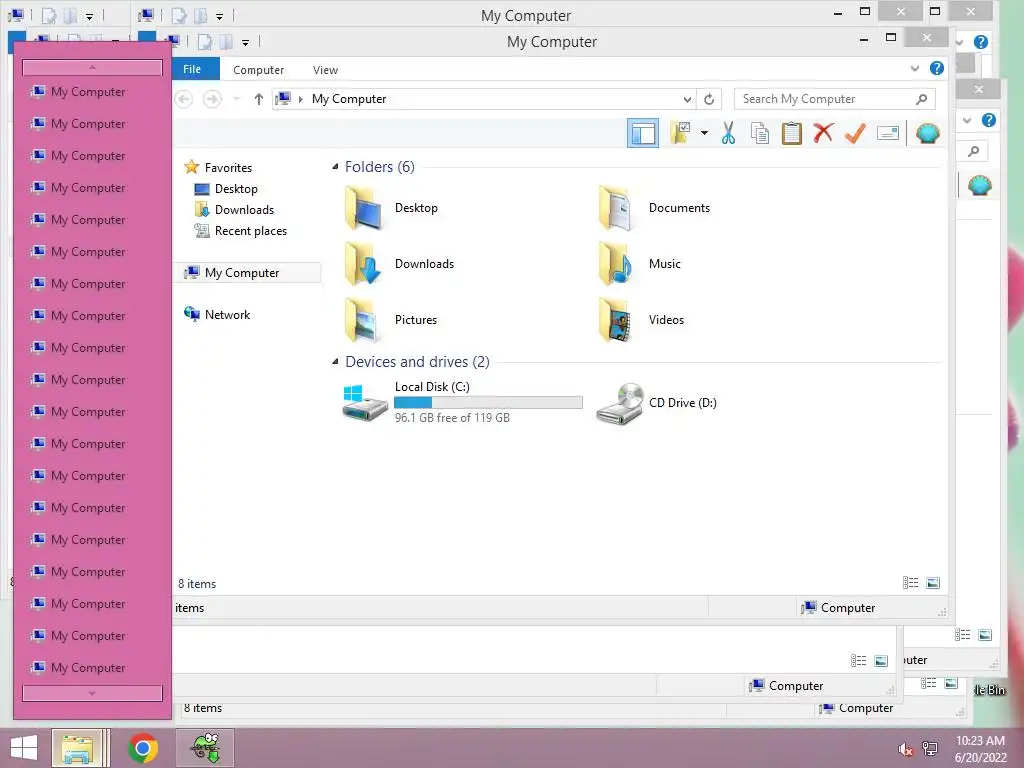This screenshot has width=1024, height=768.
Task: Select the CD Drive (D:)
Action: point(657,403)
